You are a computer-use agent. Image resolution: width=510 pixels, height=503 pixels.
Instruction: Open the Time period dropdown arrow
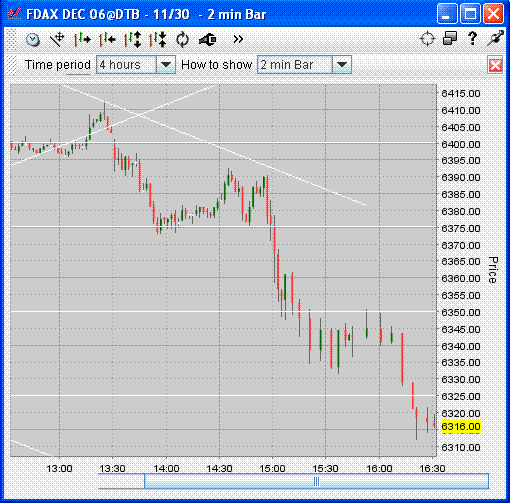tap(166, 65)
